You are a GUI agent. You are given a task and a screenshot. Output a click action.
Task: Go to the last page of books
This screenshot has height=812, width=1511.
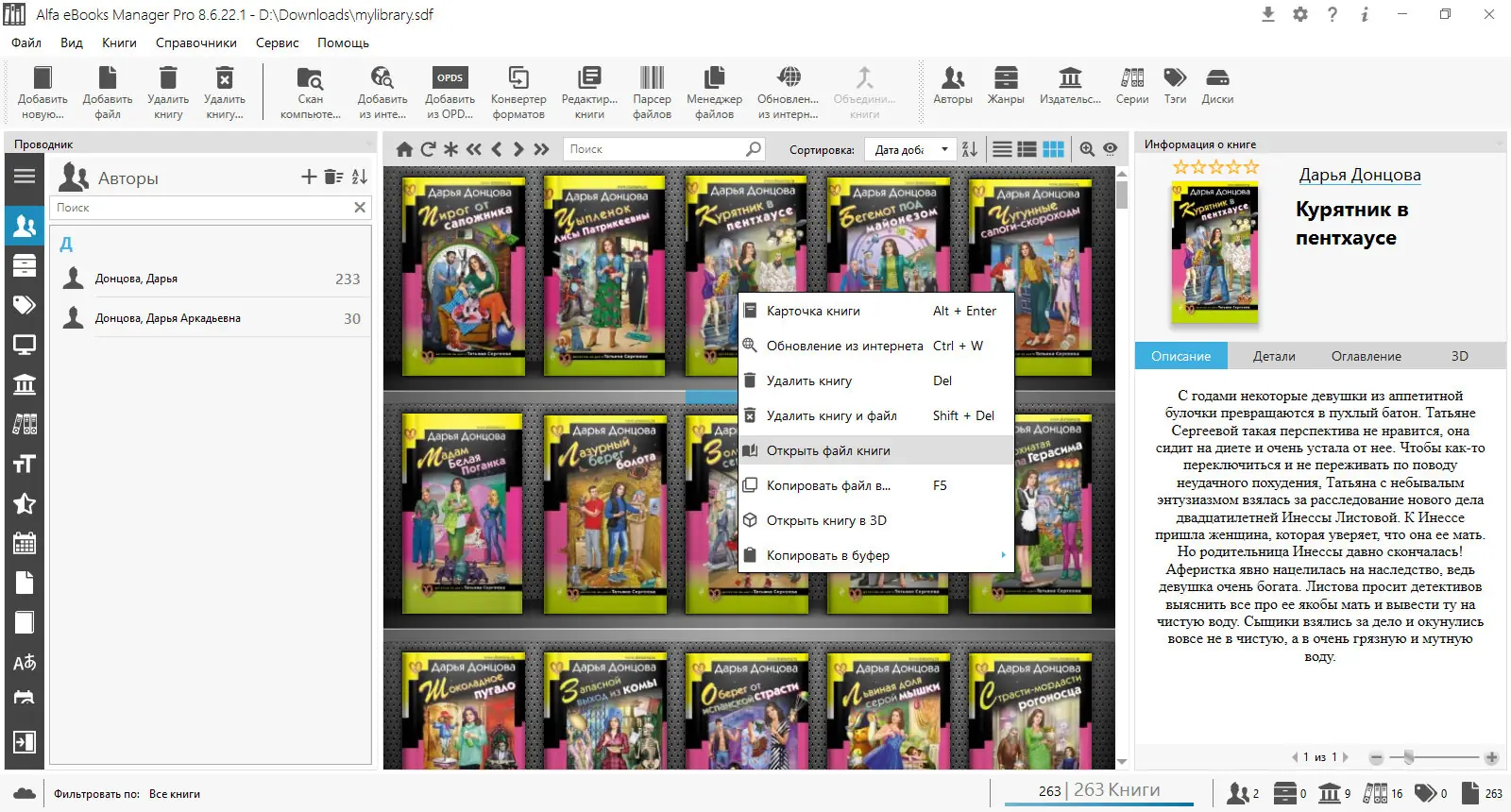pyautogui.click(x=541, y=149)
